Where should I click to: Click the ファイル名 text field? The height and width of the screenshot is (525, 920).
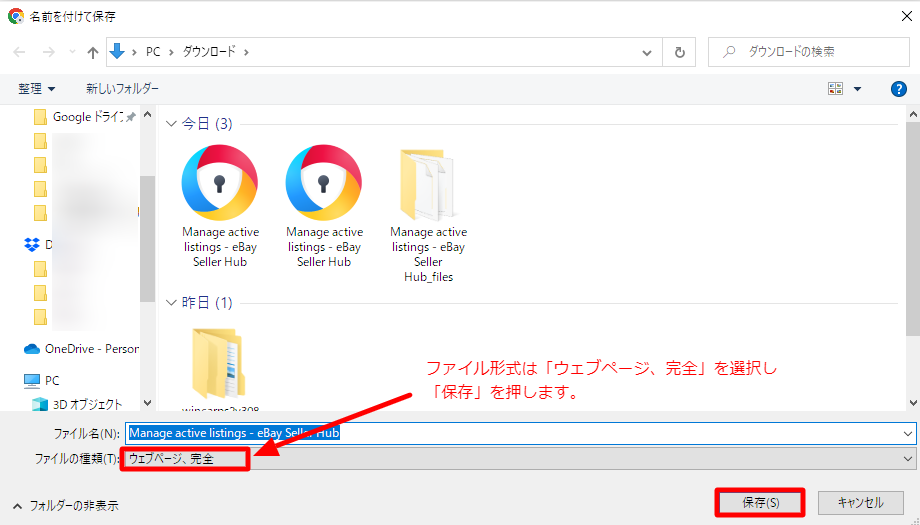coord(515,433)
